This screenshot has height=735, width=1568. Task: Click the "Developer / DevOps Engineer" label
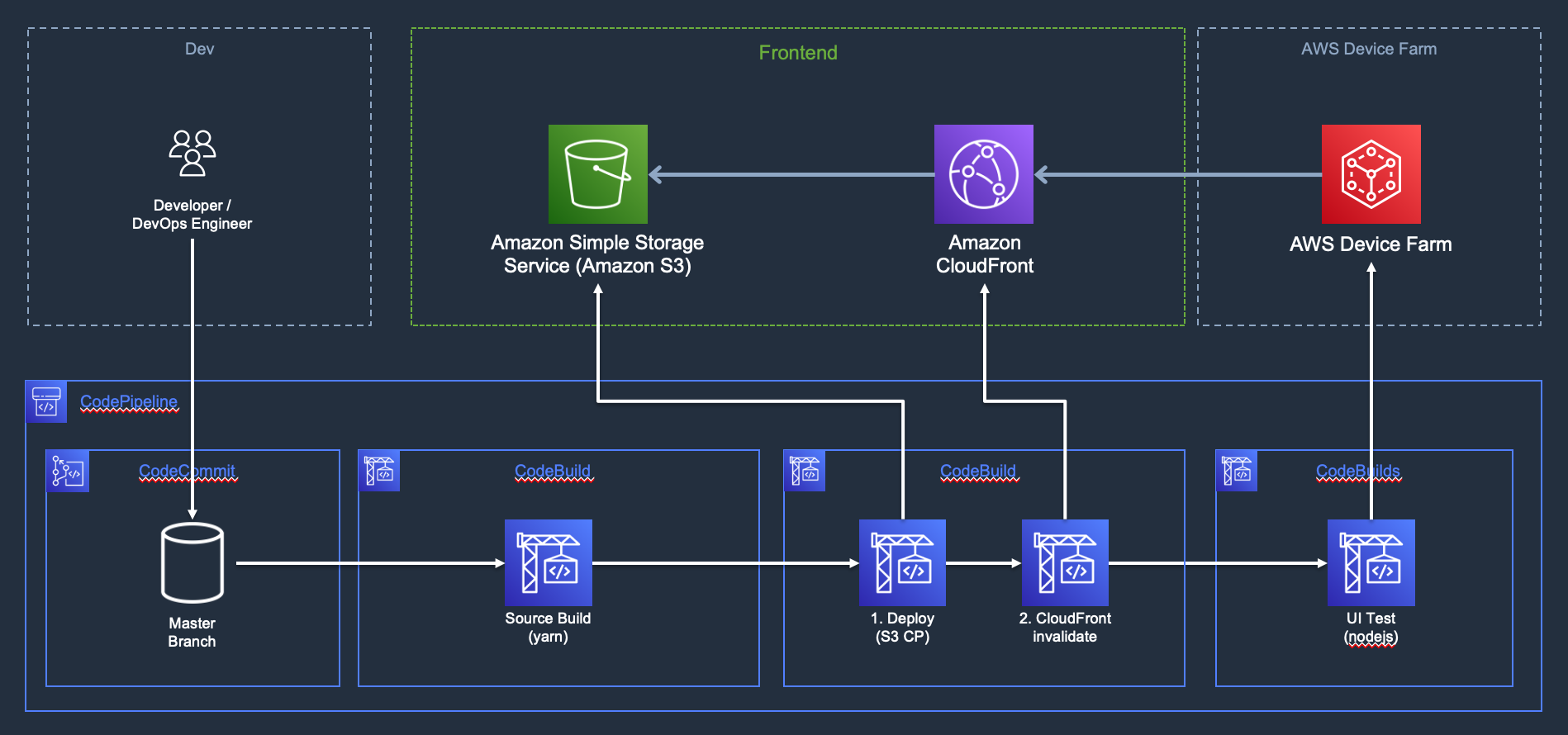(192, 215)
